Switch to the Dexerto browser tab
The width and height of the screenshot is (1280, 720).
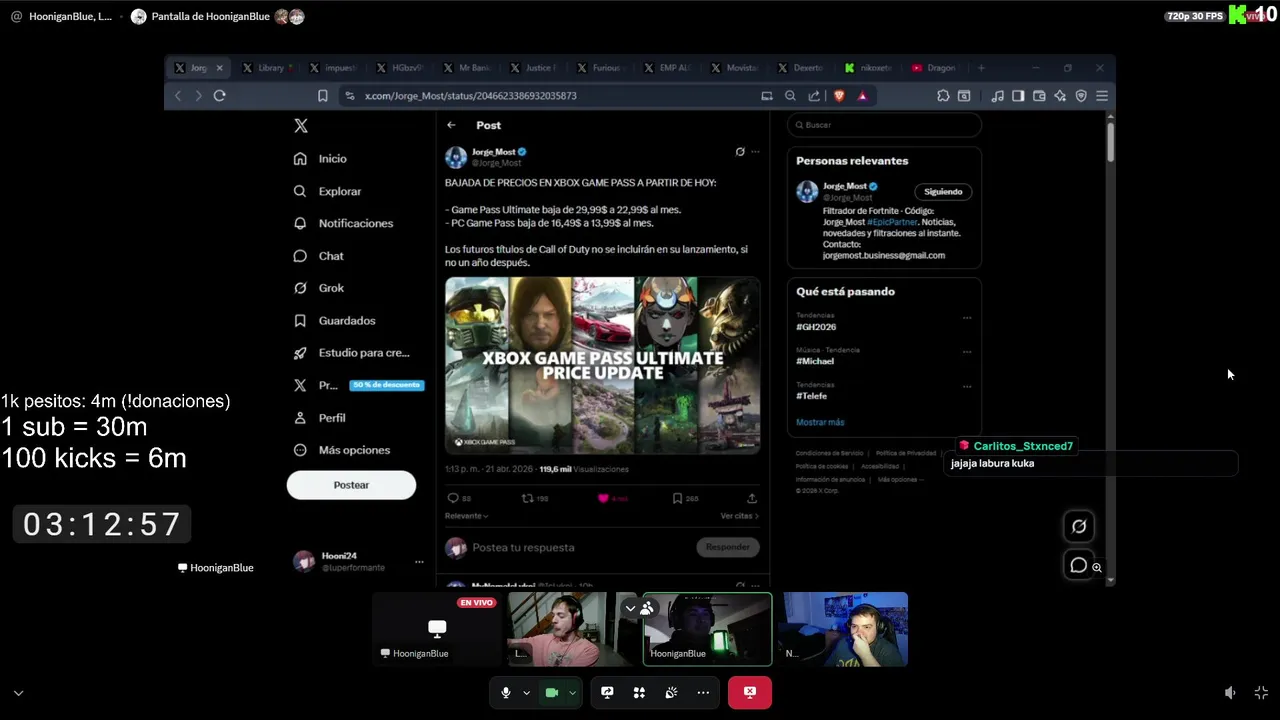[x=803, y=68]
